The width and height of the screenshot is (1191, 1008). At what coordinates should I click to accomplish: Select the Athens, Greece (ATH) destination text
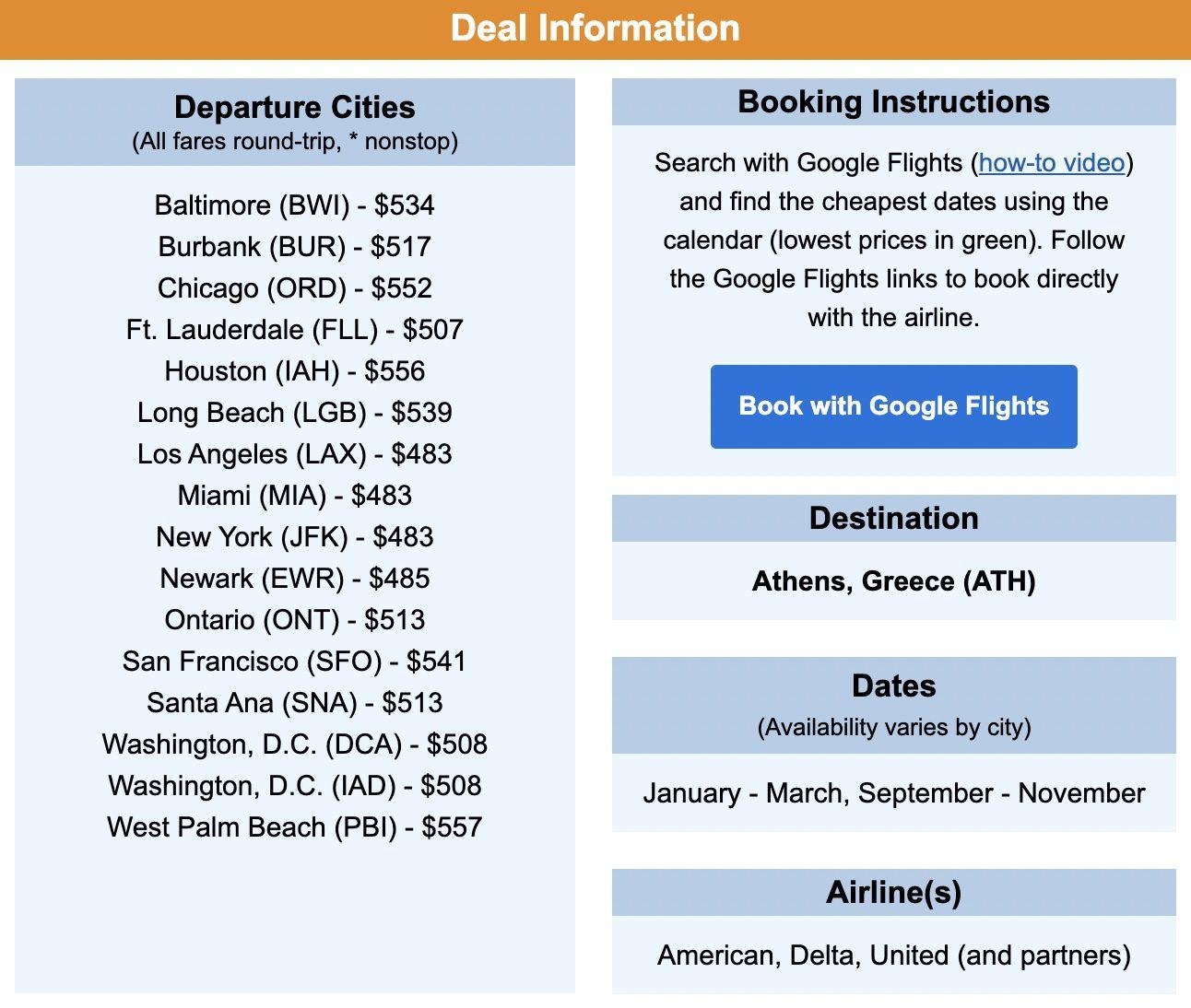[x=894, y=581]
